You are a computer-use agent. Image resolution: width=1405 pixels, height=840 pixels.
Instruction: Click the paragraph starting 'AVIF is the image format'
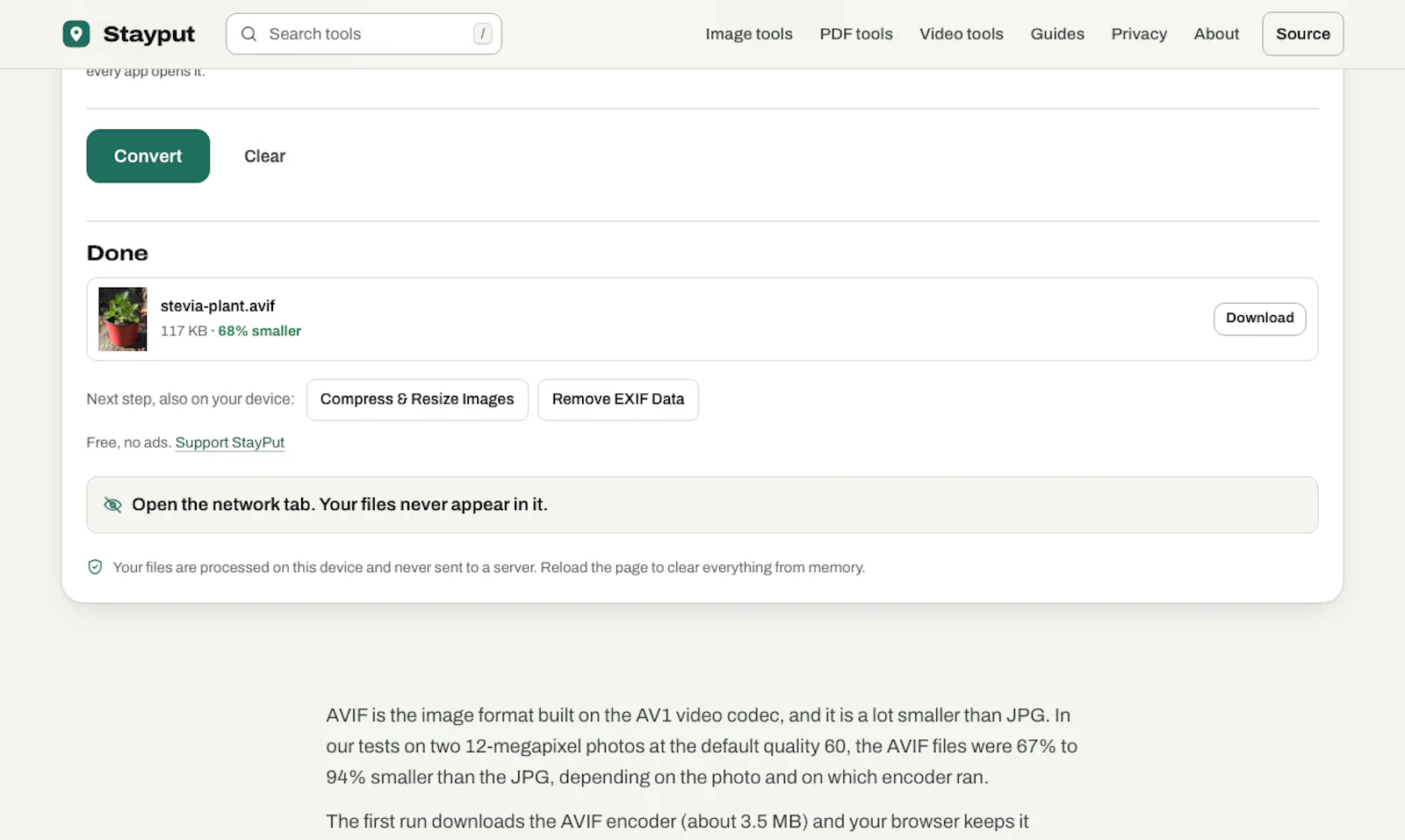[x=702, y=746]
